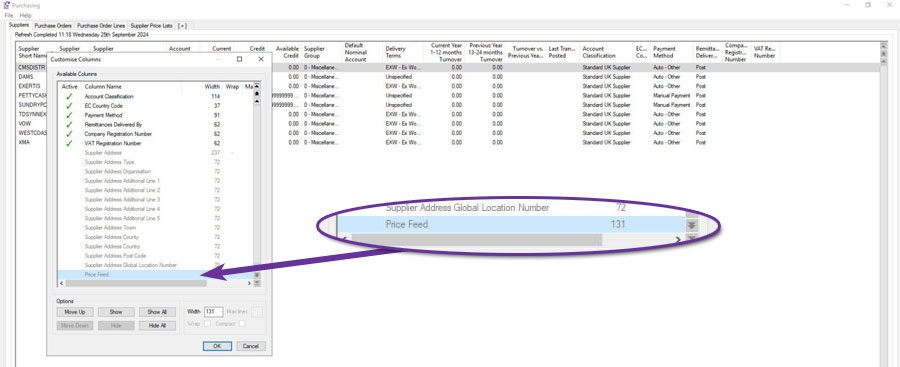This screenshot has height=367, width=900.
Task: Confirm the dialog with OK
Action: pos(217,346)
